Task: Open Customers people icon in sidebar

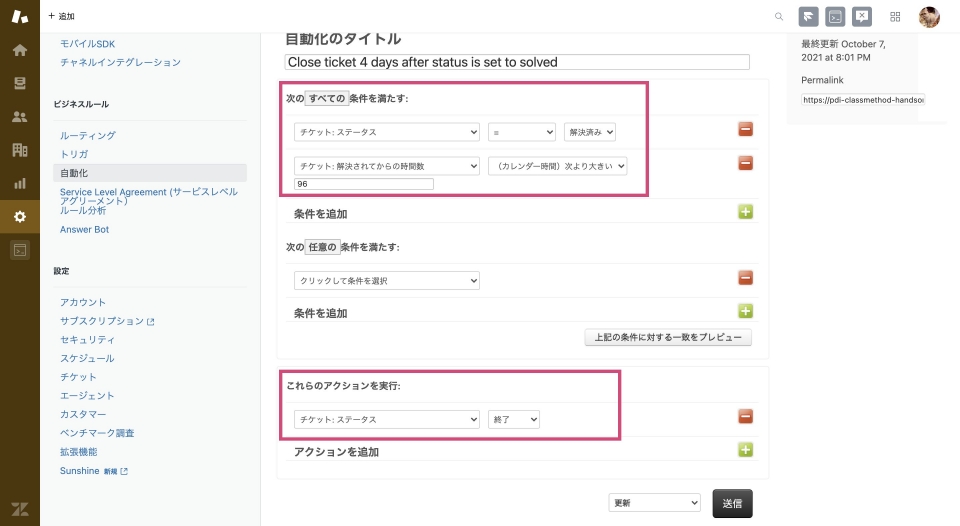Action: click(x=19, y=117)
